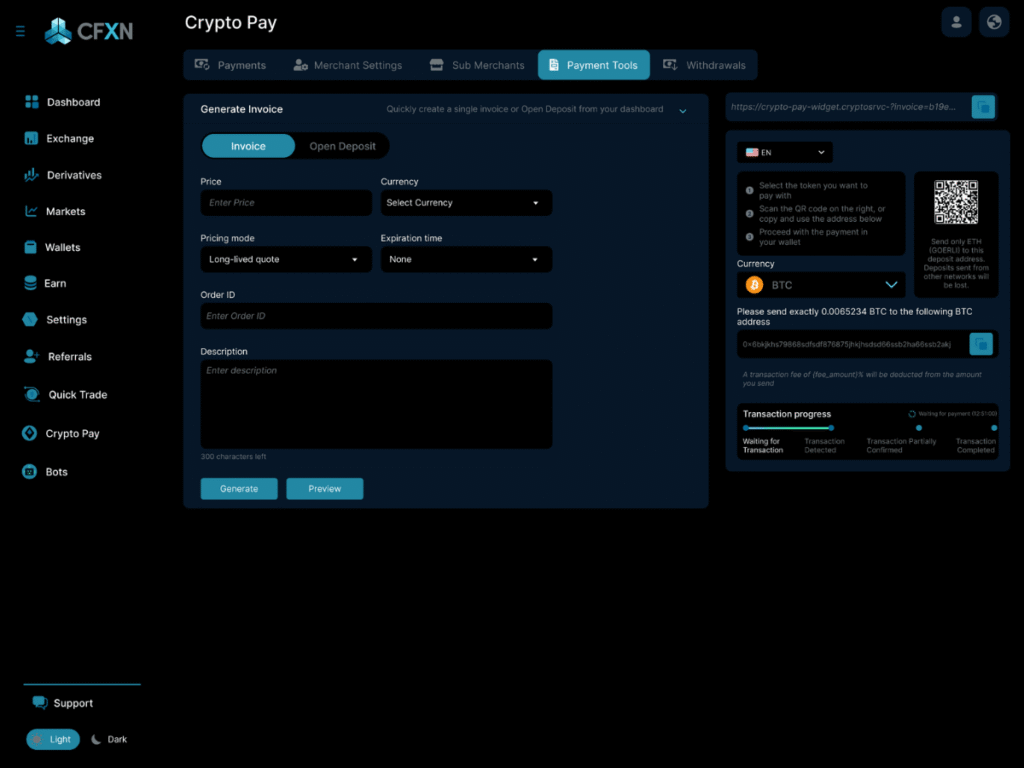Expand the Expiration time dropdown
This screenshot has width=1024, height=768.
click(466, 259)
